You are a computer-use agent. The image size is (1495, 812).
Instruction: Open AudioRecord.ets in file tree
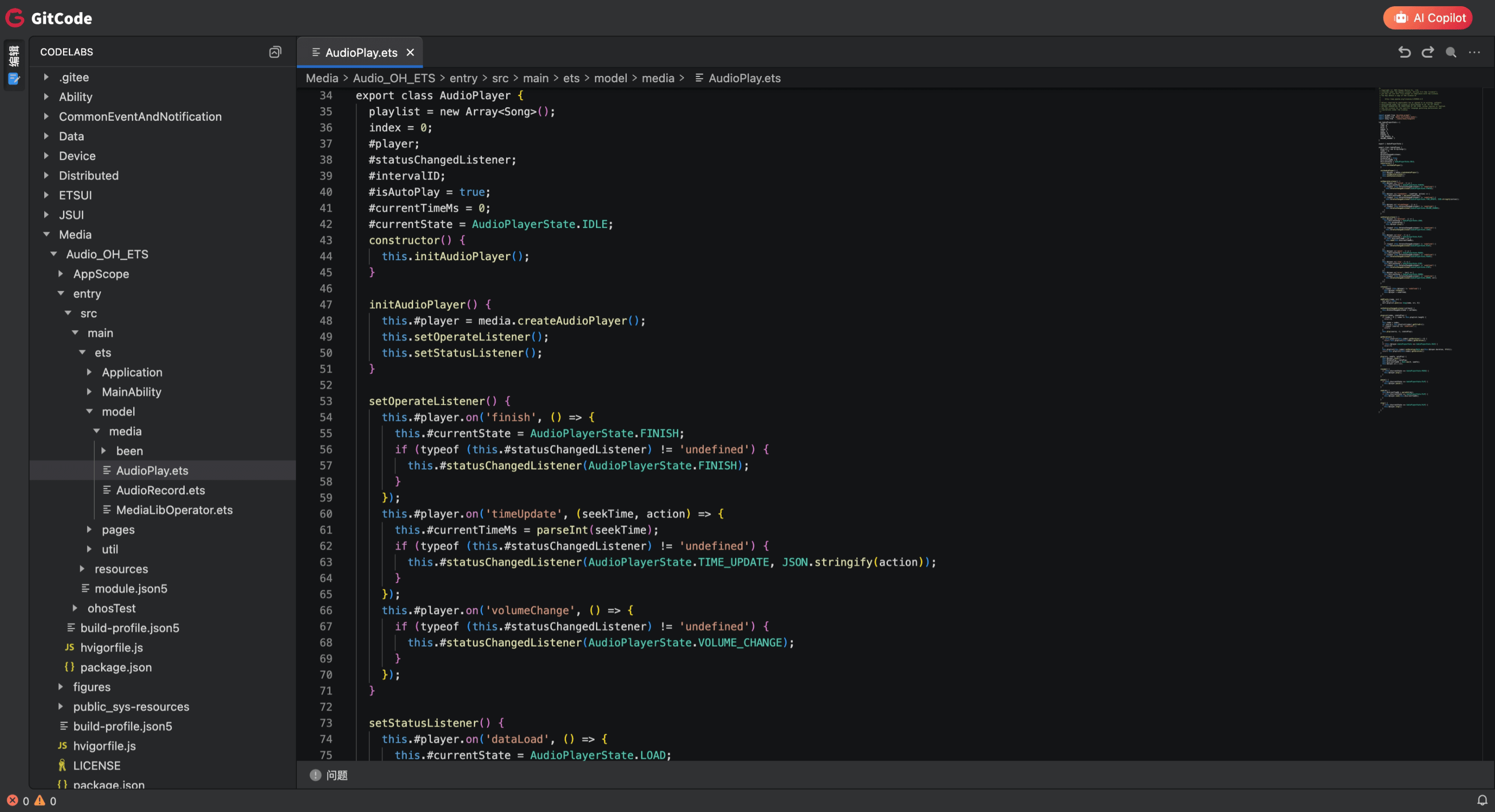160,490
